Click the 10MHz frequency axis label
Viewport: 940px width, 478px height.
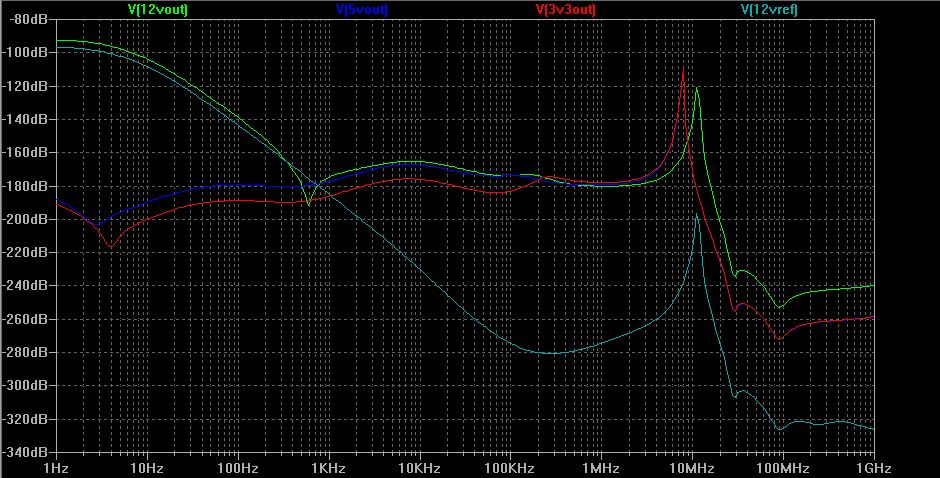[692, 468]
